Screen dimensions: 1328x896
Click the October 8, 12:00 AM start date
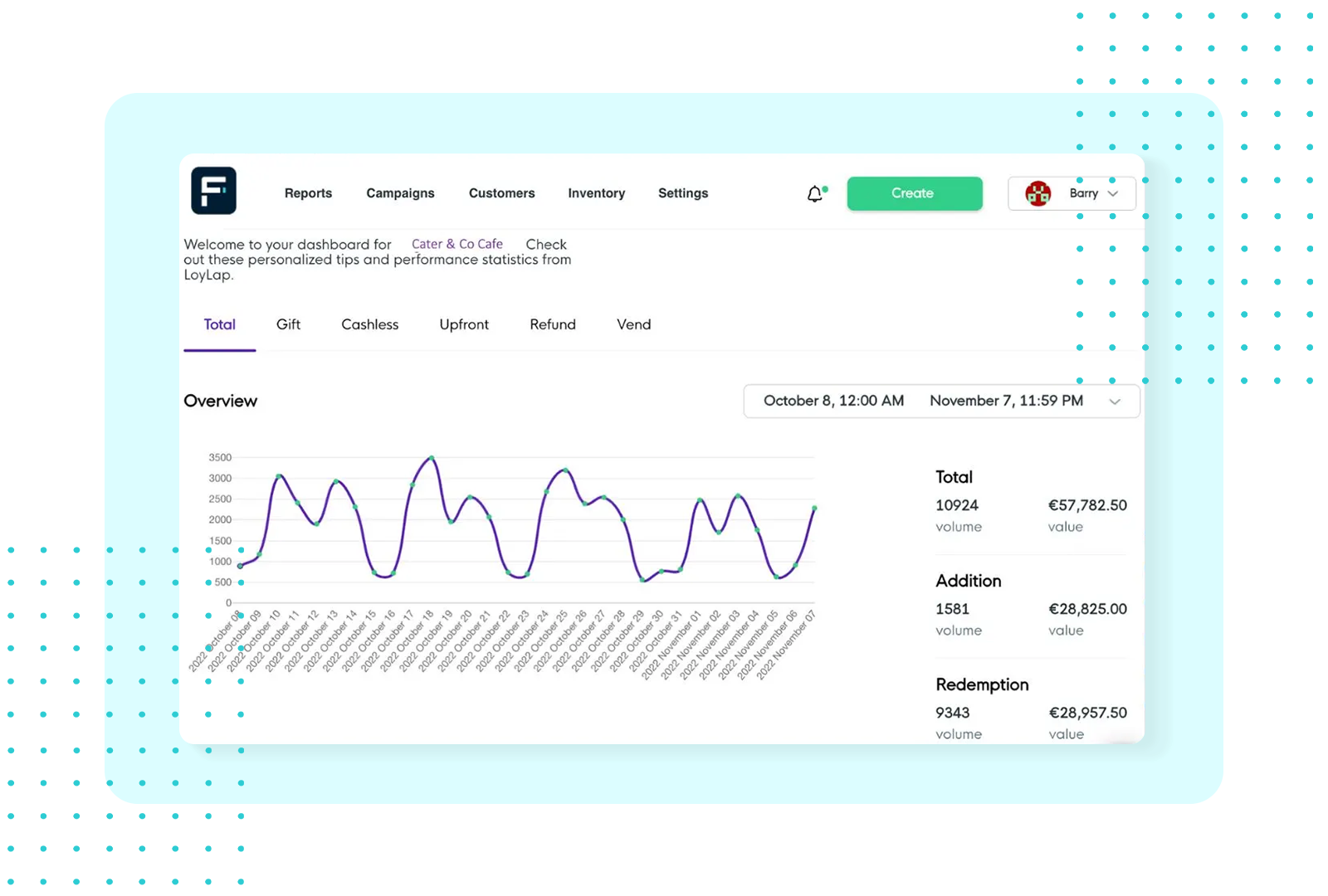(833, 401)
